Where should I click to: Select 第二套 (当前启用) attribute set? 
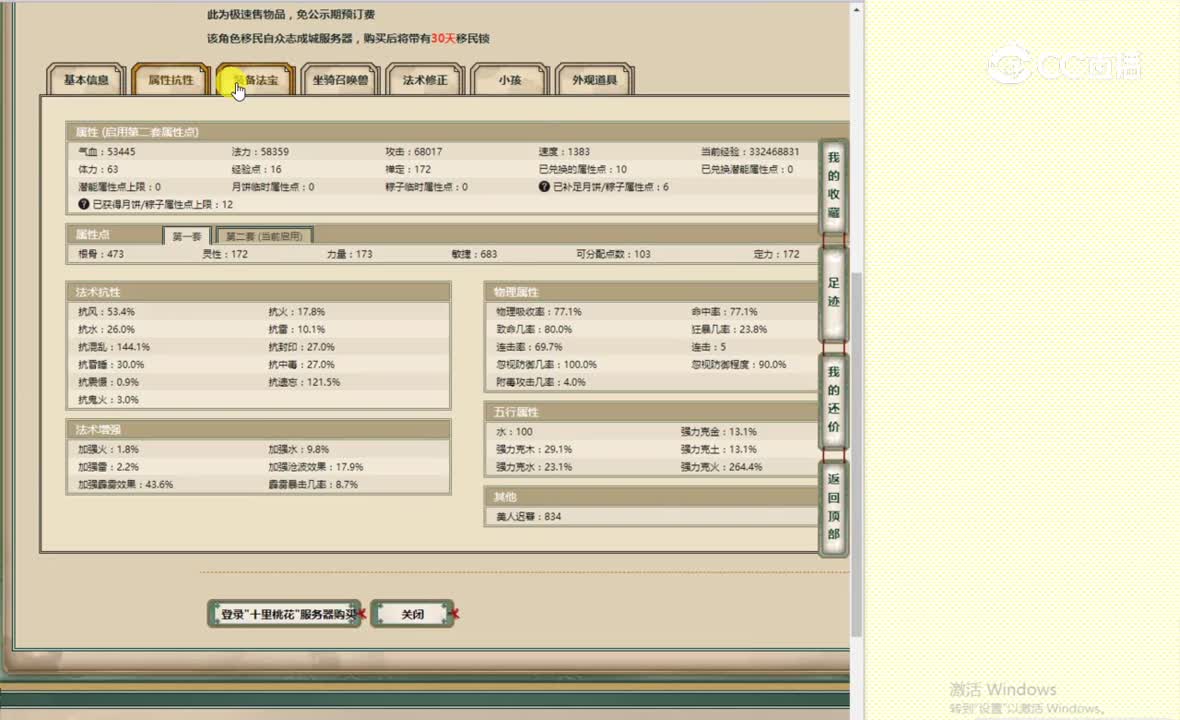pos(264,236)
